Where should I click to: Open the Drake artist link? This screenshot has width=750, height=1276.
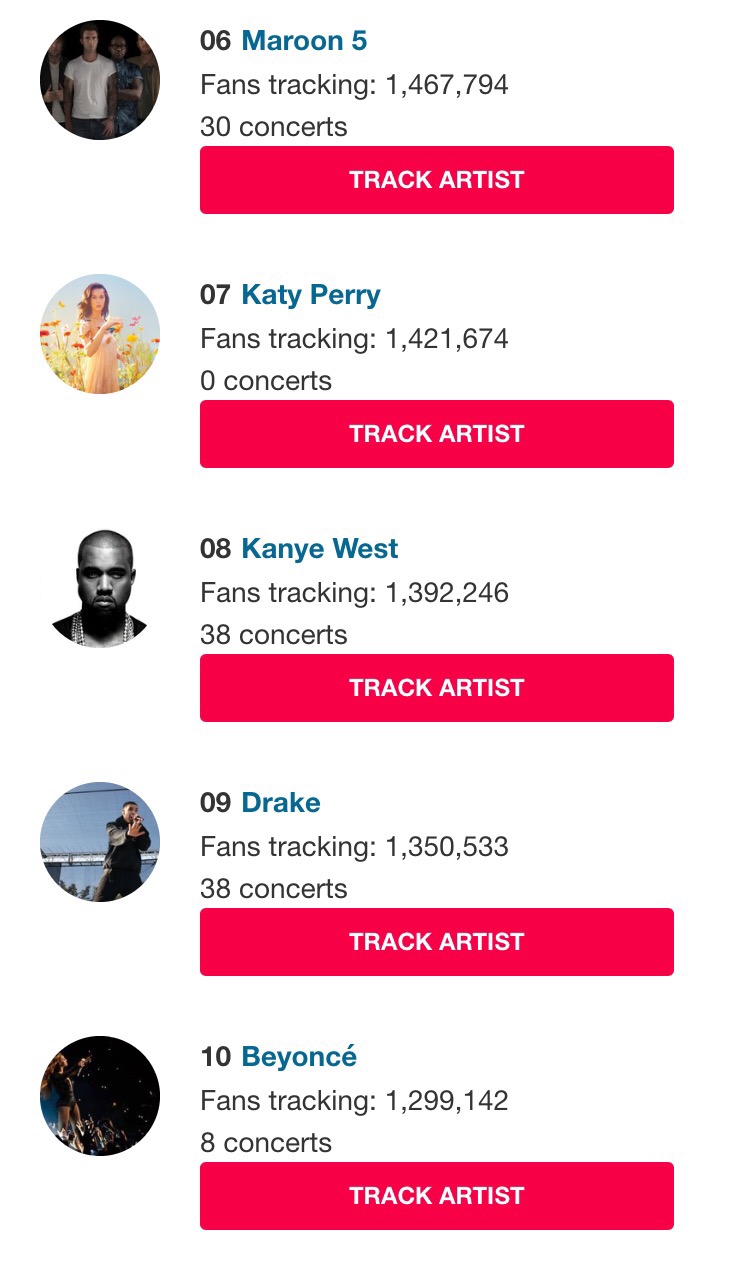pos(281,803)
